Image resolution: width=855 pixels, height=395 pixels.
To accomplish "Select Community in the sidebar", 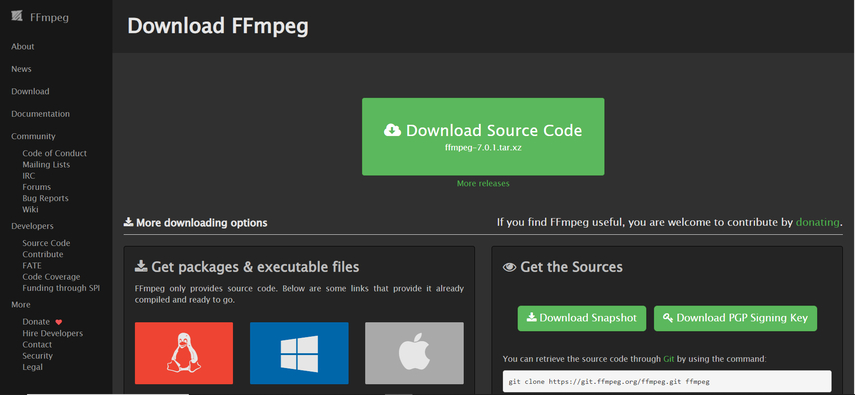I will point(33,136).
